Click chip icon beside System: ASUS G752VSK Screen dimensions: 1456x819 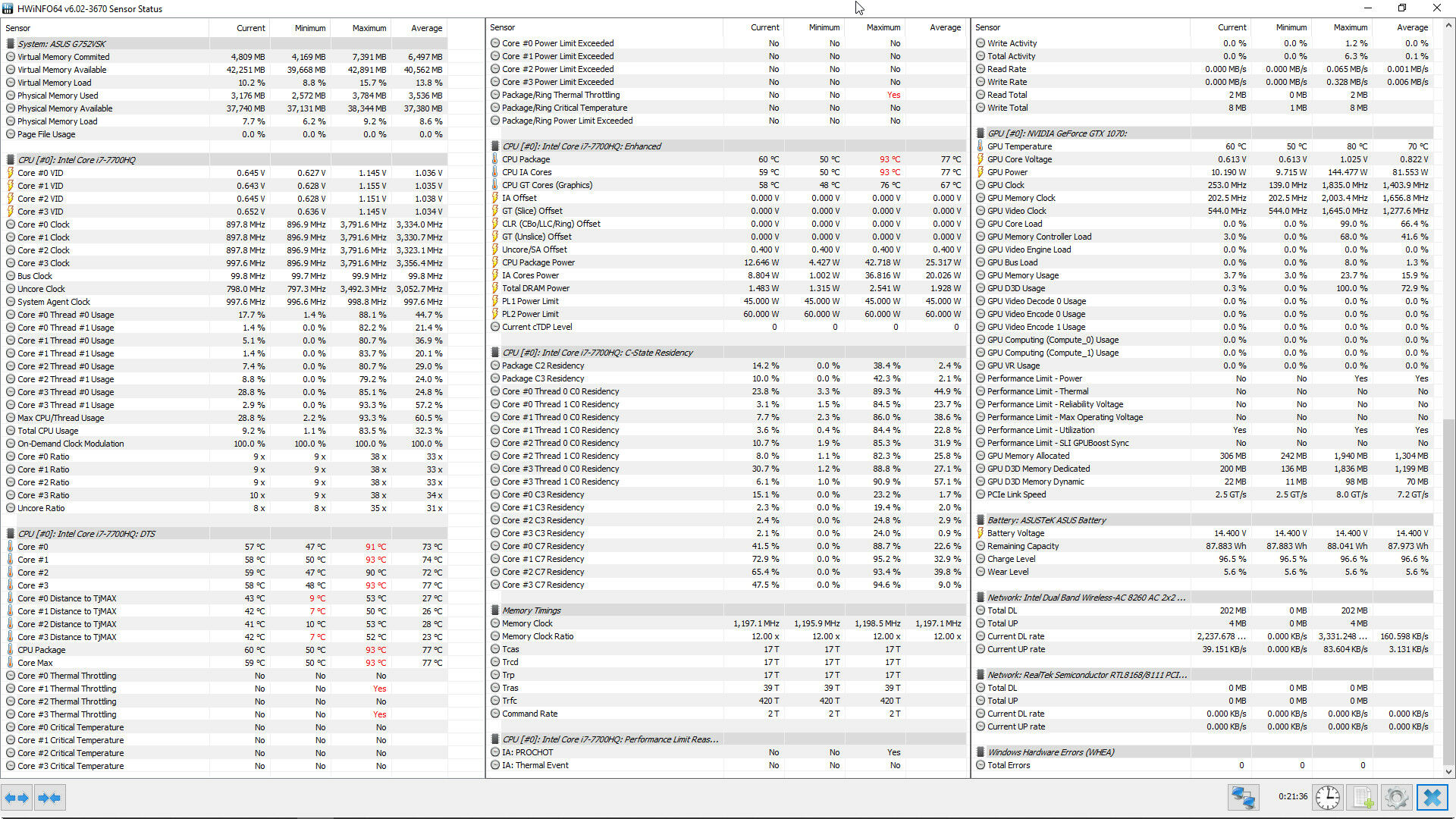11,44
